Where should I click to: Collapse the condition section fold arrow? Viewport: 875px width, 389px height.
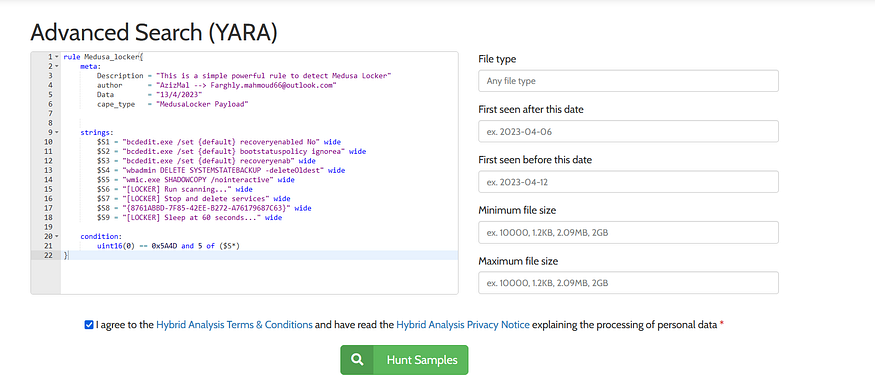coord(57,237)
